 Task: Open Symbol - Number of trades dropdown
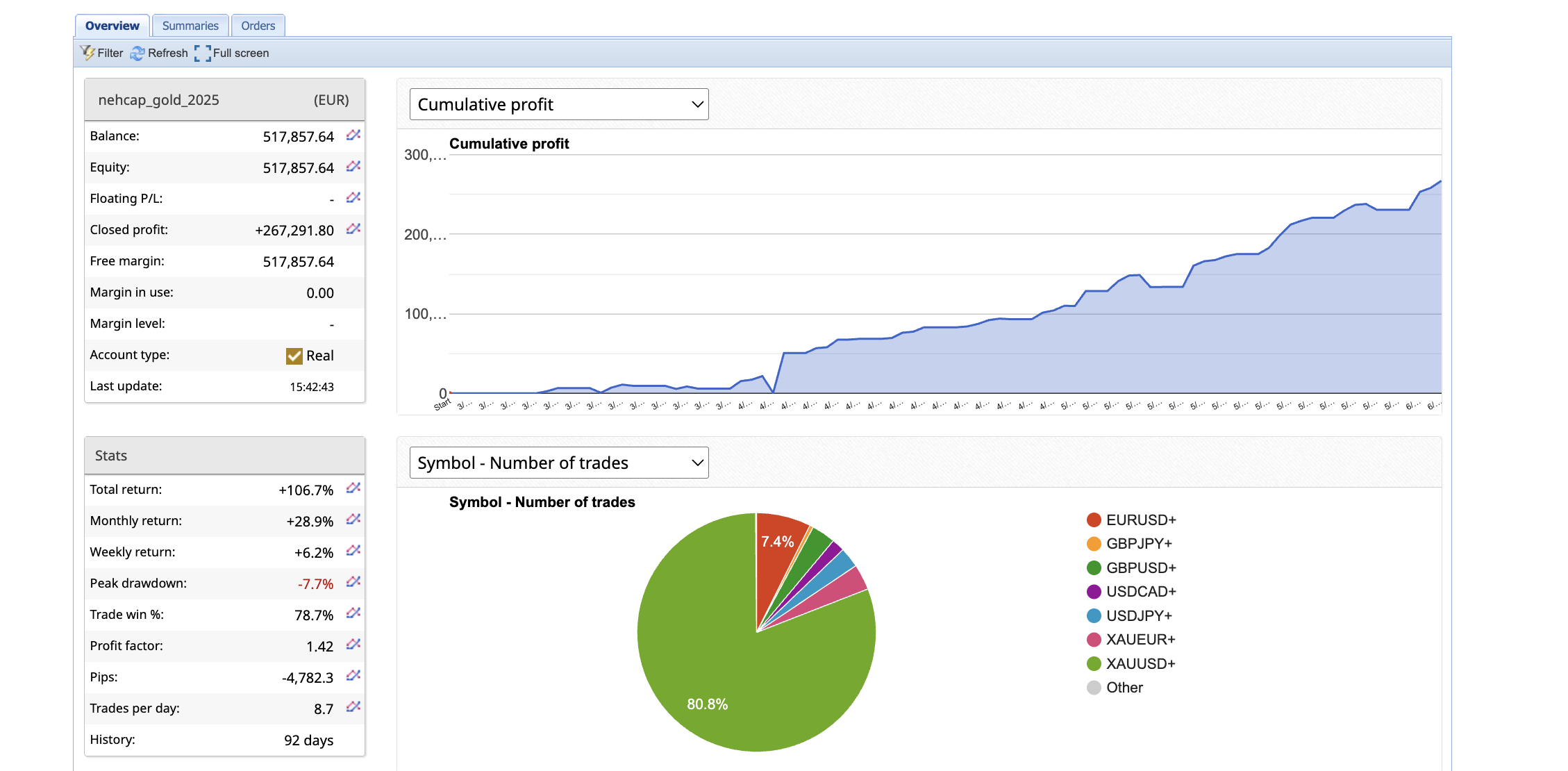point(559,463)
